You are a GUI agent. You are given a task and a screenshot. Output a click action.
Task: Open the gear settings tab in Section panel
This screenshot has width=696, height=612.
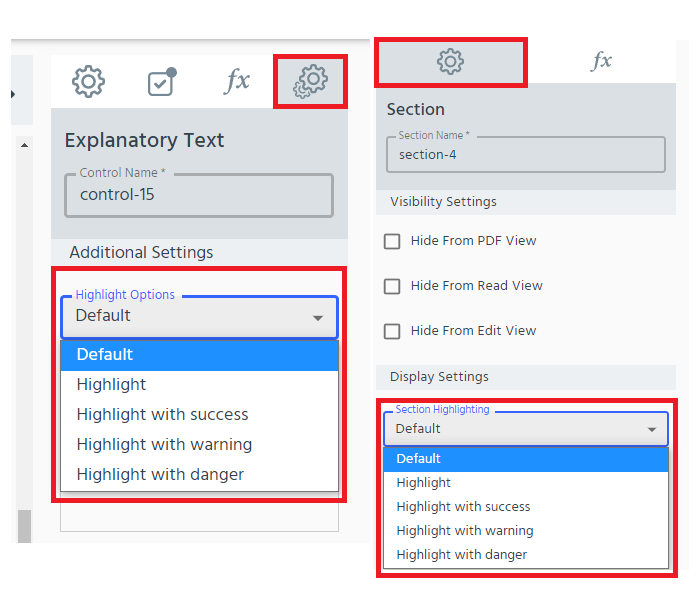[x=451, y=61]
